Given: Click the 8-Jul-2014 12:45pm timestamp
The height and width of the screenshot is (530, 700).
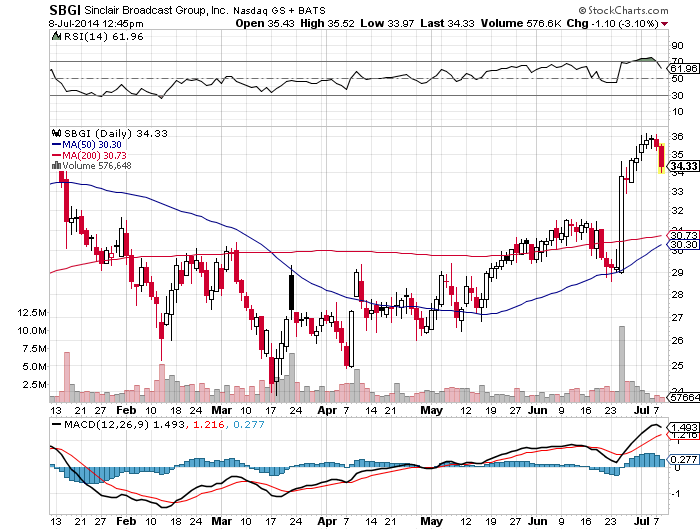Looking at the screenshot, I should coord(96,24).
